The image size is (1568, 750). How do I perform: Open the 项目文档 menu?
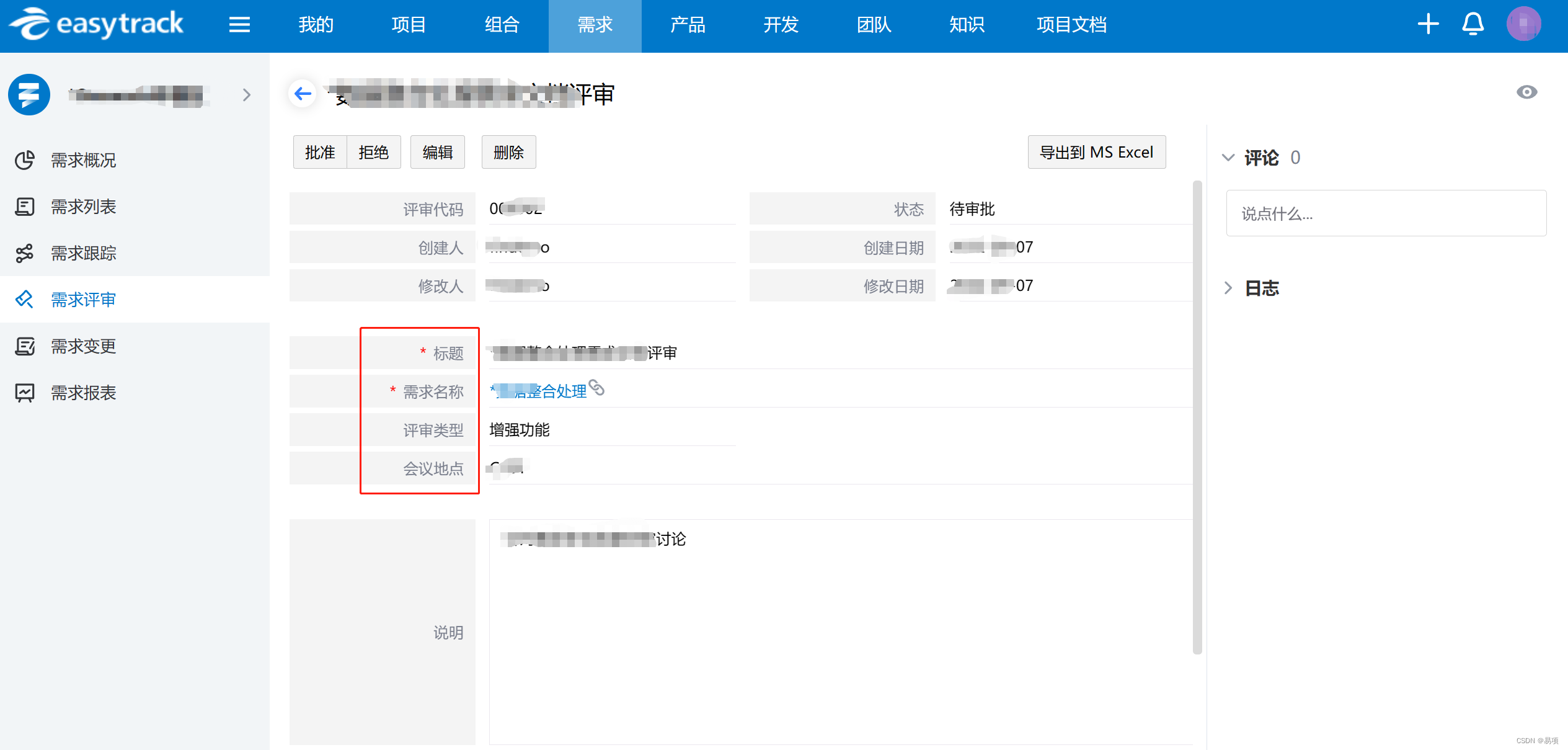(x=1072, y=25)
